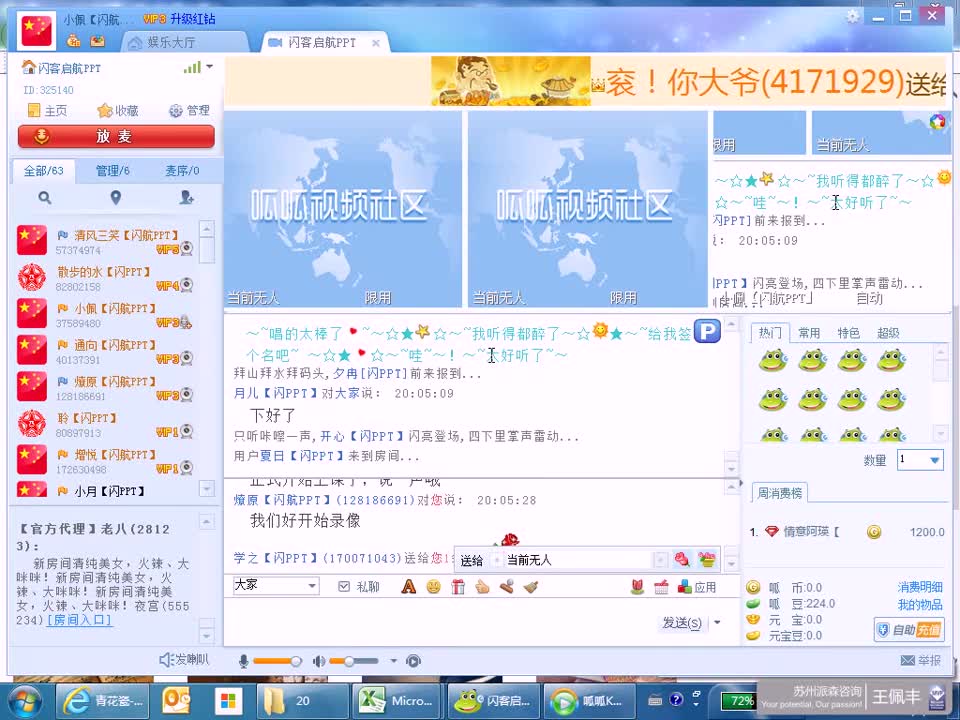
Task: Click the locate-user pin icon
Action: pyautogui.click(x=115, y=198)
